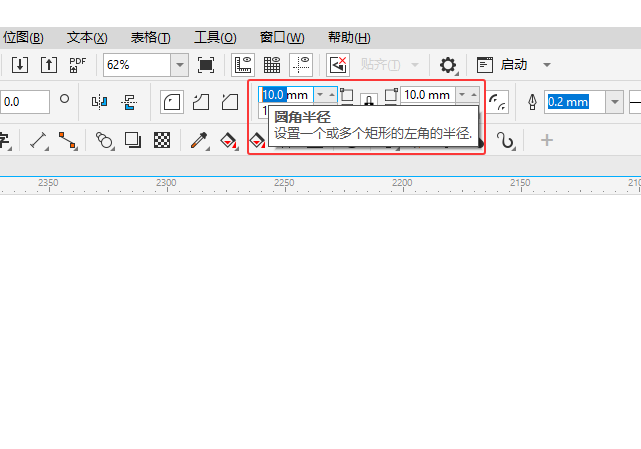Image resolution: width=641 pixels, height=449 pixels.
Task: Select the scalloped corner style
Action: [201, 102]
